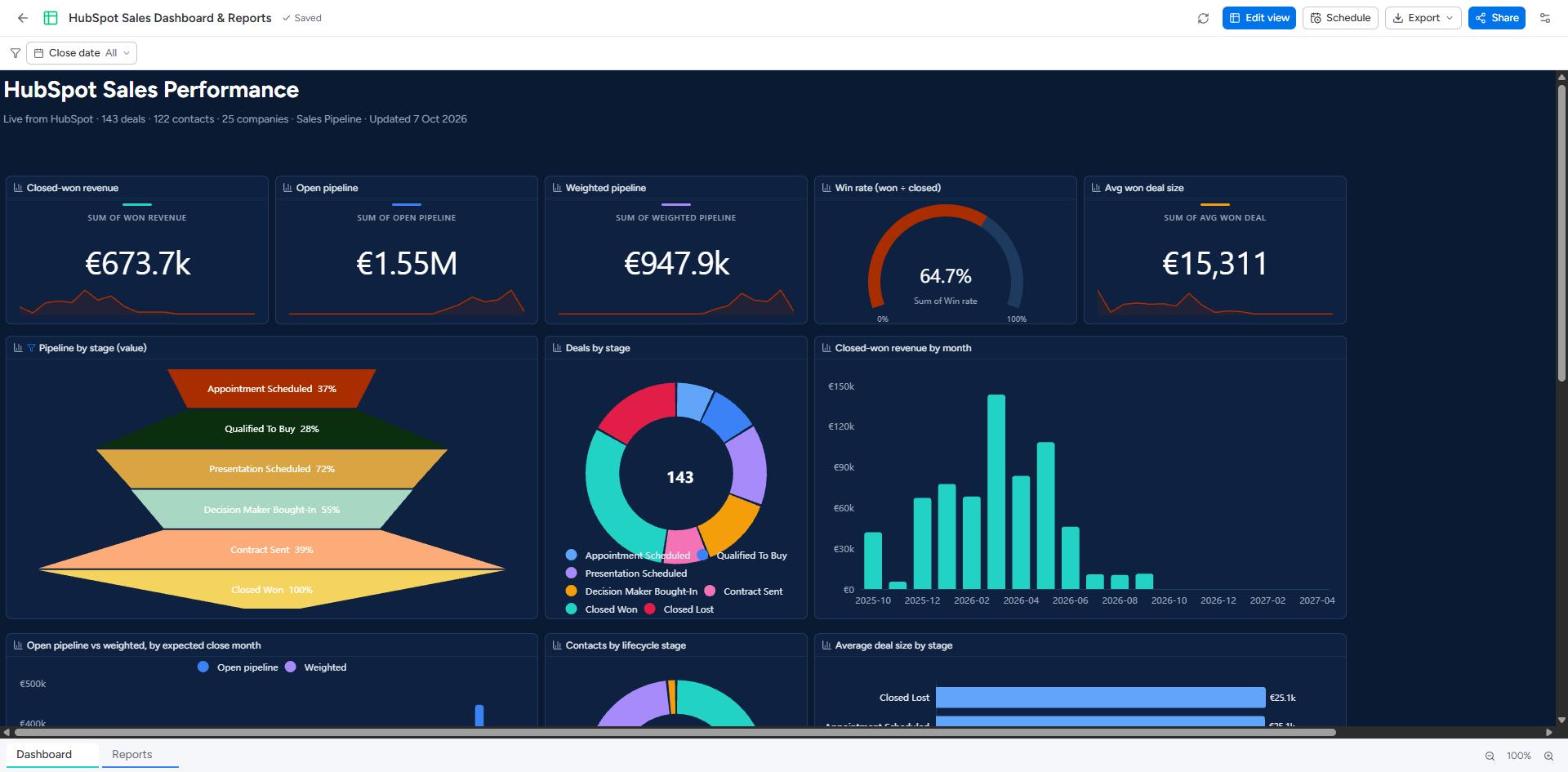1568x772 pixels.
Task: Click the Appointment Scheduled funnel segment
Action: (x=271, y=389)
